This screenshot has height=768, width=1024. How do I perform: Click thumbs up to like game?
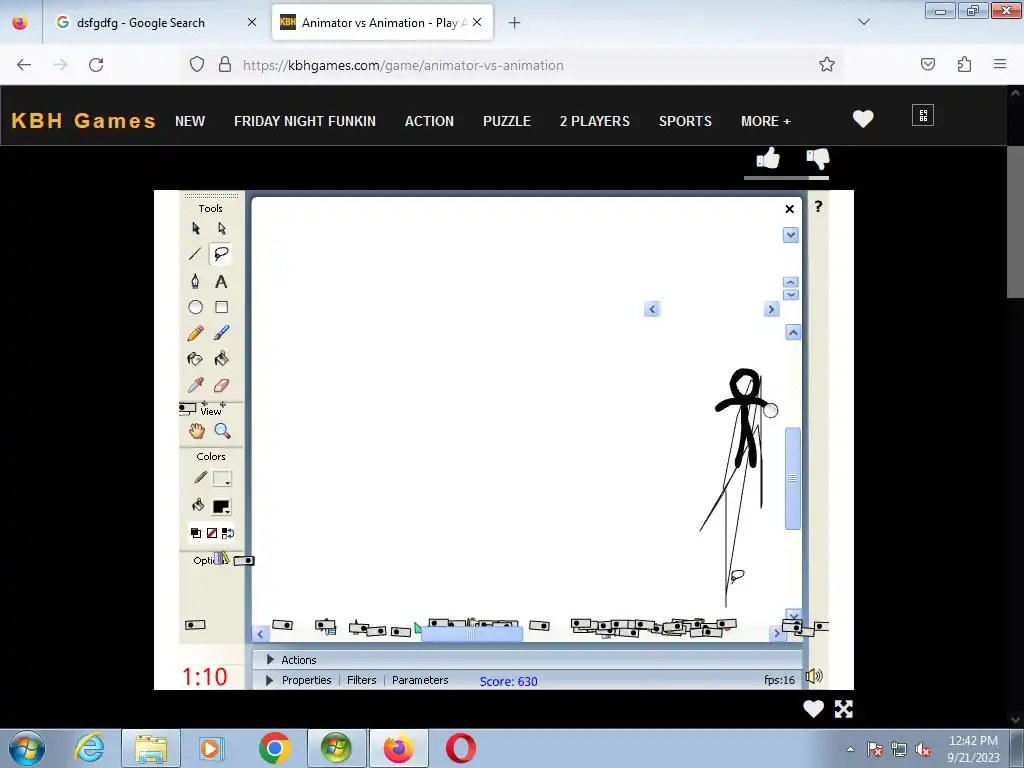click(x=768, y=158)
